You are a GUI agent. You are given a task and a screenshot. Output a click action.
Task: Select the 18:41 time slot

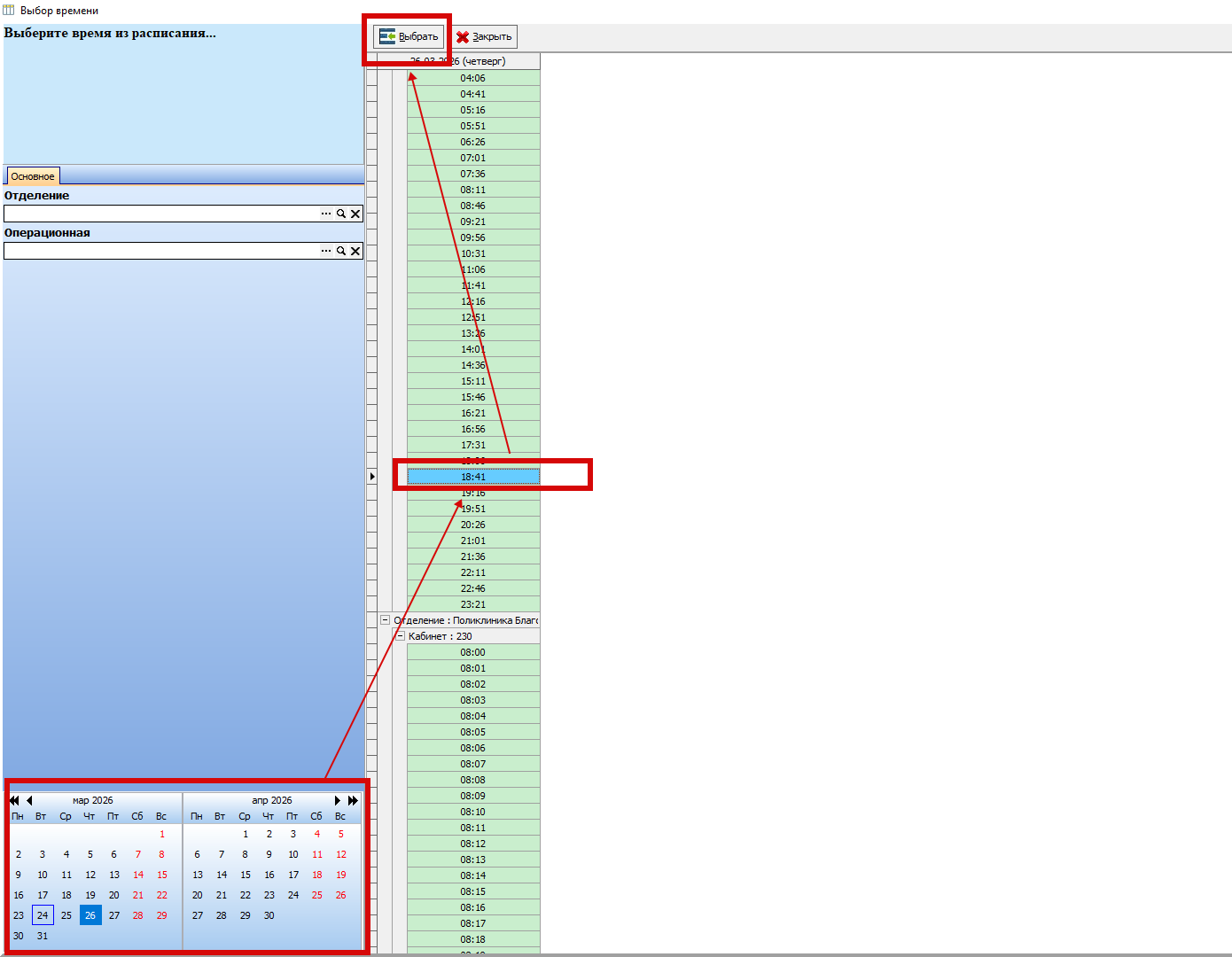[x=472, y=477]
